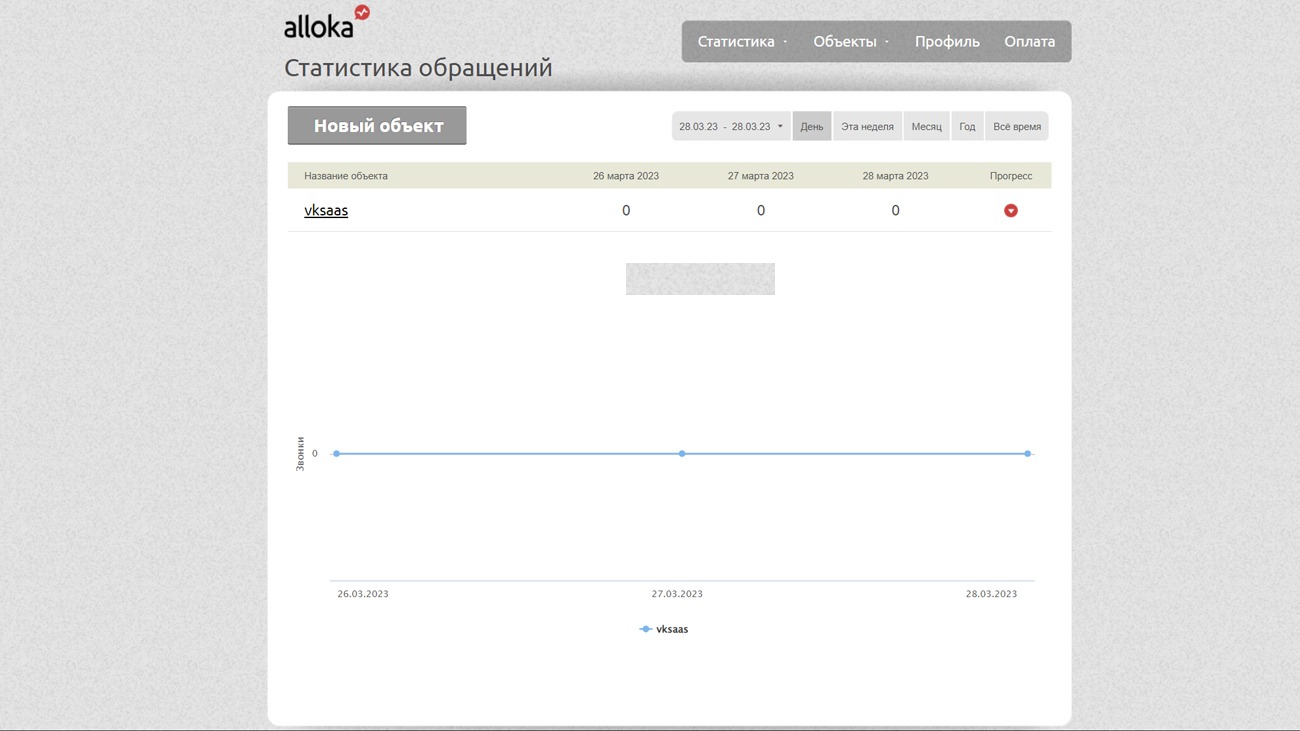
Task: Click the Прогресс column header
Action: click(1010, 176)
